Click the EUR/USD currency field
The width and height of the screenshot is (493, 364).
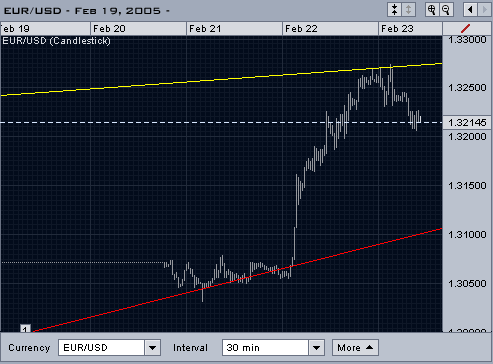pyautogui.click(x=101, y=348)
